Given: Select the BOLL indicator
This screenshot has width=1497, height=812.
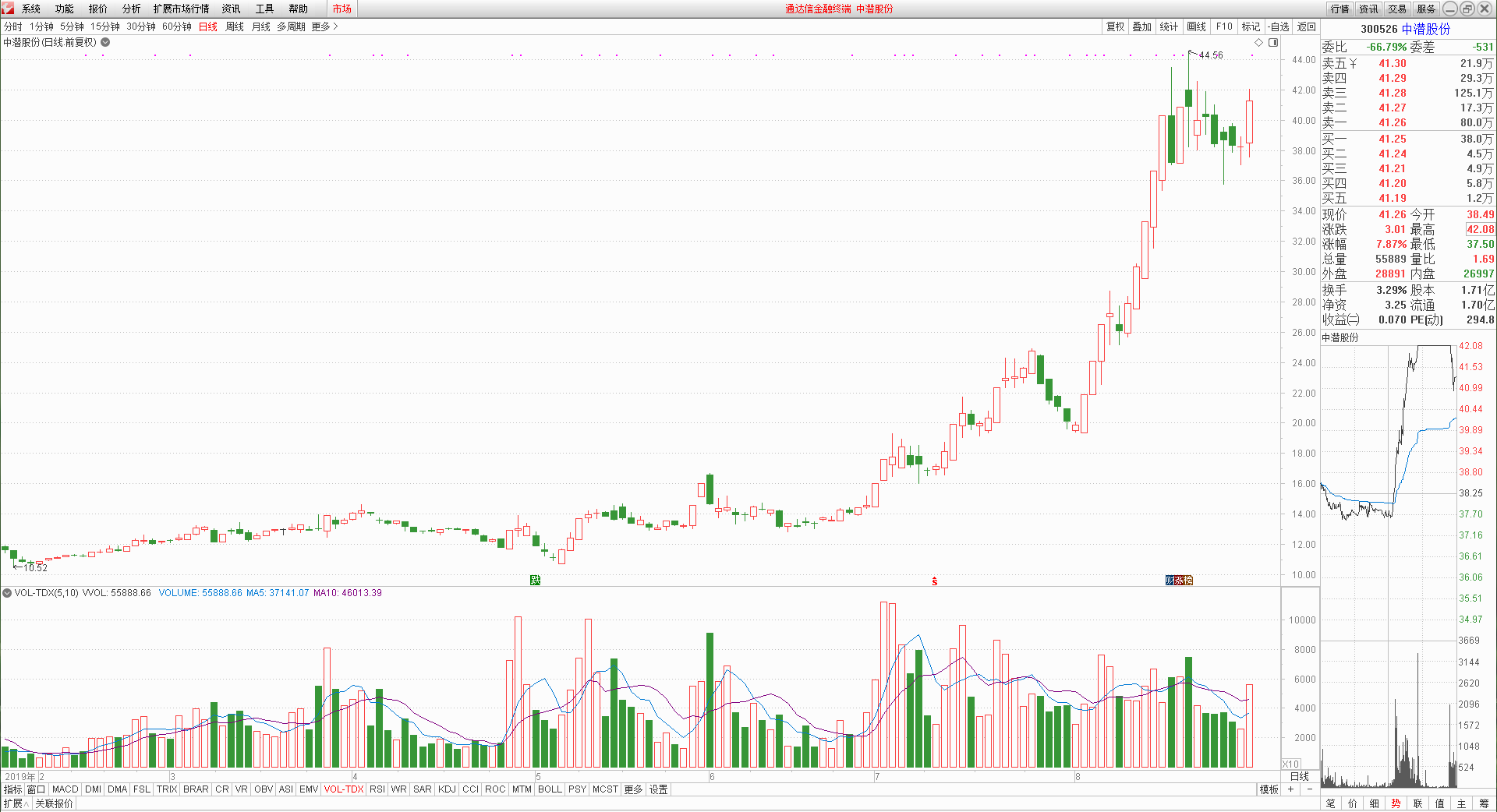Looking at the screenshot, I should tap(550, 789).
